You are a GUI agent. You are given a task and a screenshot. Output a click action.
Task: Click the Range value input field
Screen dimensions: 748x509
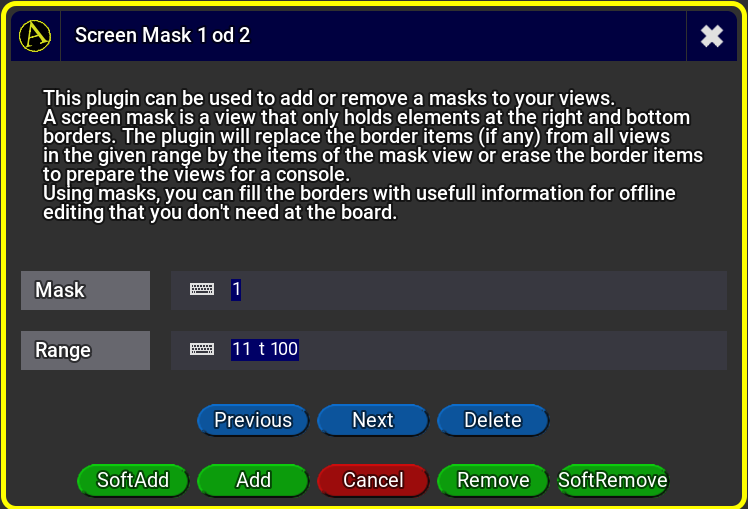[449, 350]
